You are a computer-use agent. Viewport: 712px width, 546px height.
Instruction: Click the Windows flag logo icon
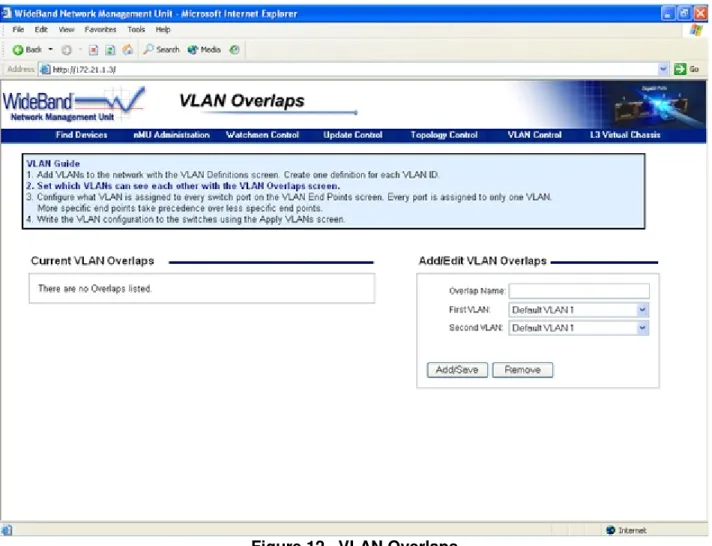(x=696, y=30)
